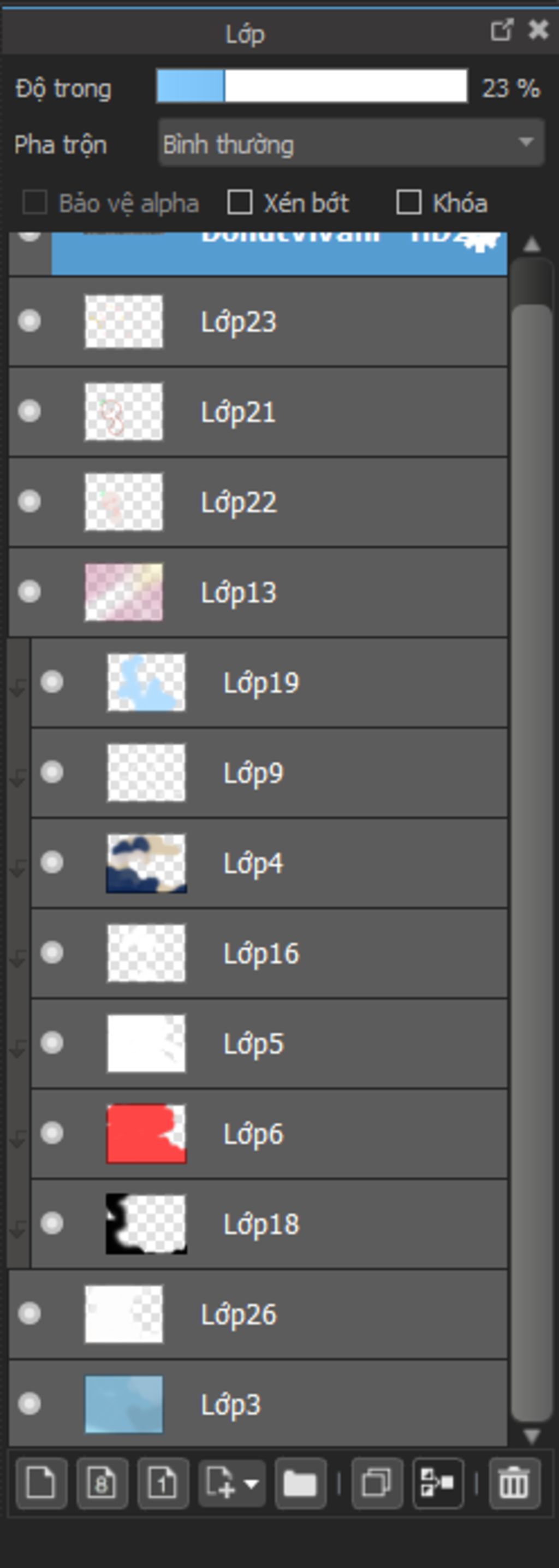Select the Lớp26 layer
559x1568 pixels.
(259, 1314)
